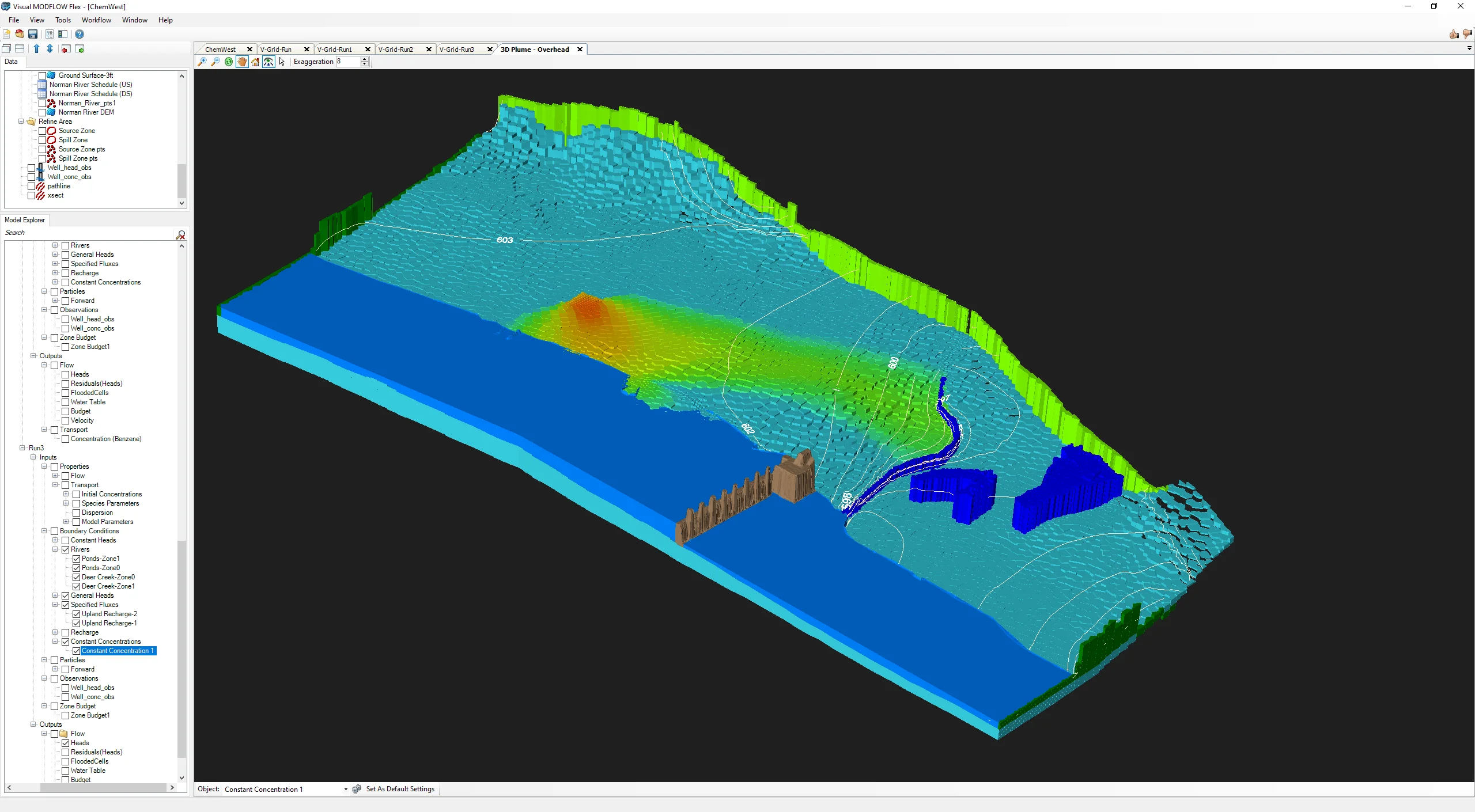Open the help question mark icon
The width and height of the screenshot is (1475, 812).
(80, 35)
